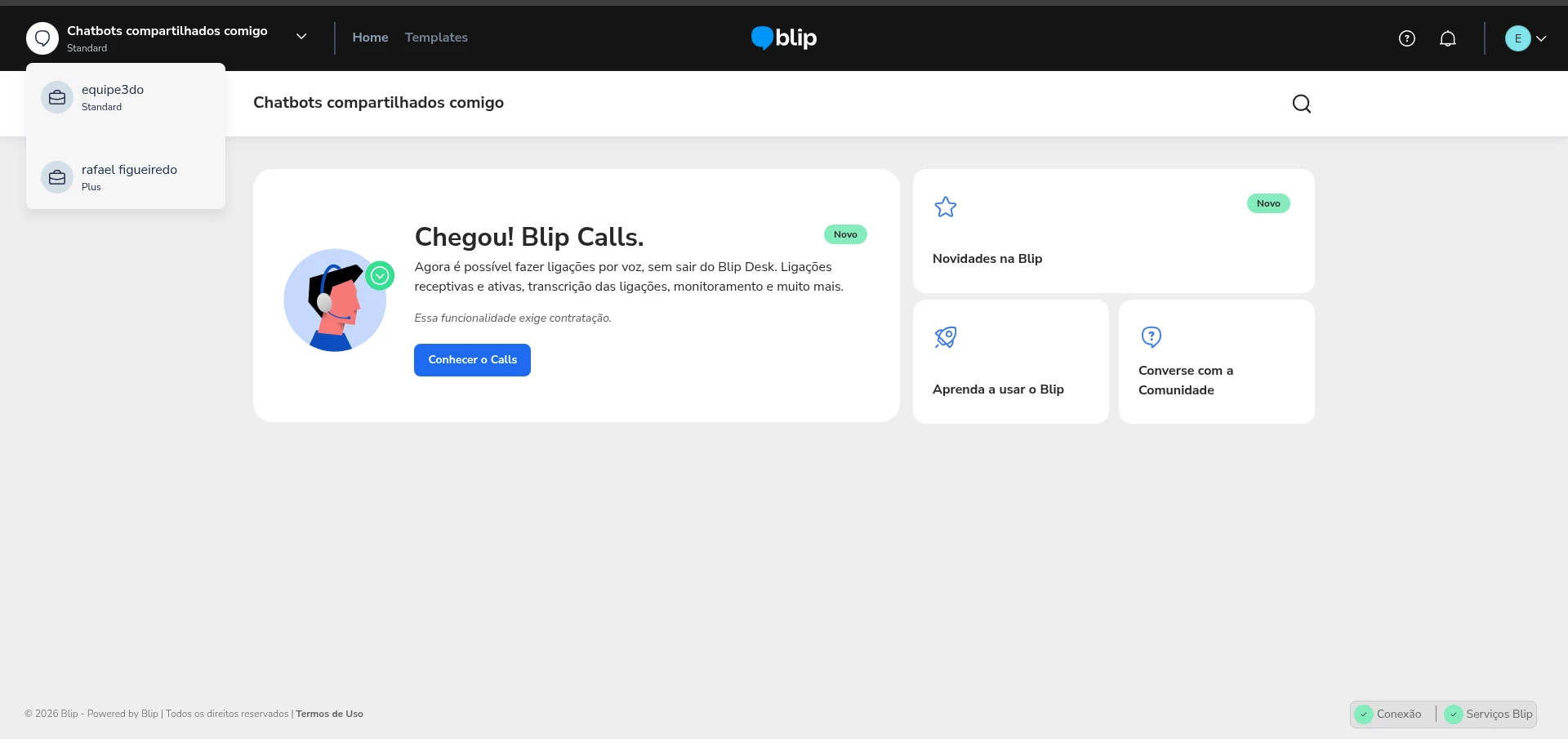Select the rafael figueiredo workspace
The width and height of the screenshot is (1568, 739).
tap(126, 177)
